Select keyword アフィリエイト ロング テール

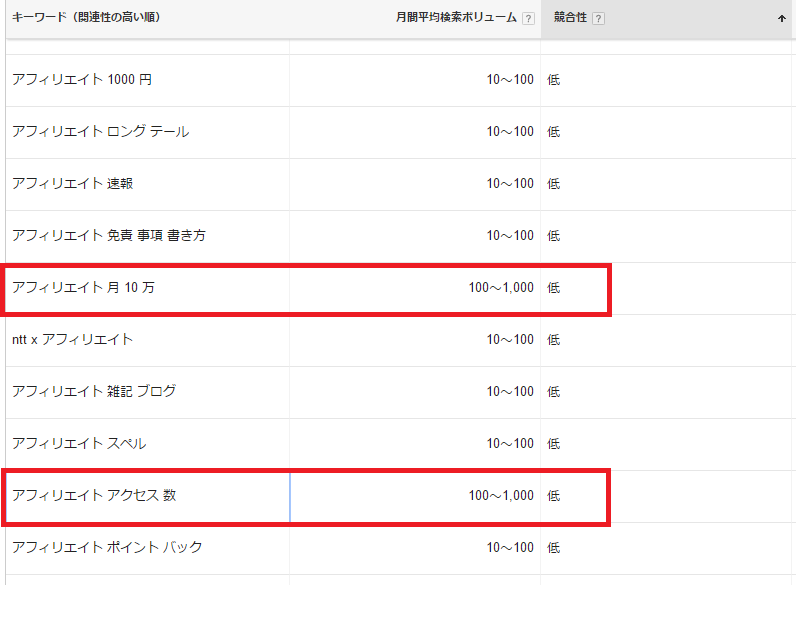click(x=101, y=131)
